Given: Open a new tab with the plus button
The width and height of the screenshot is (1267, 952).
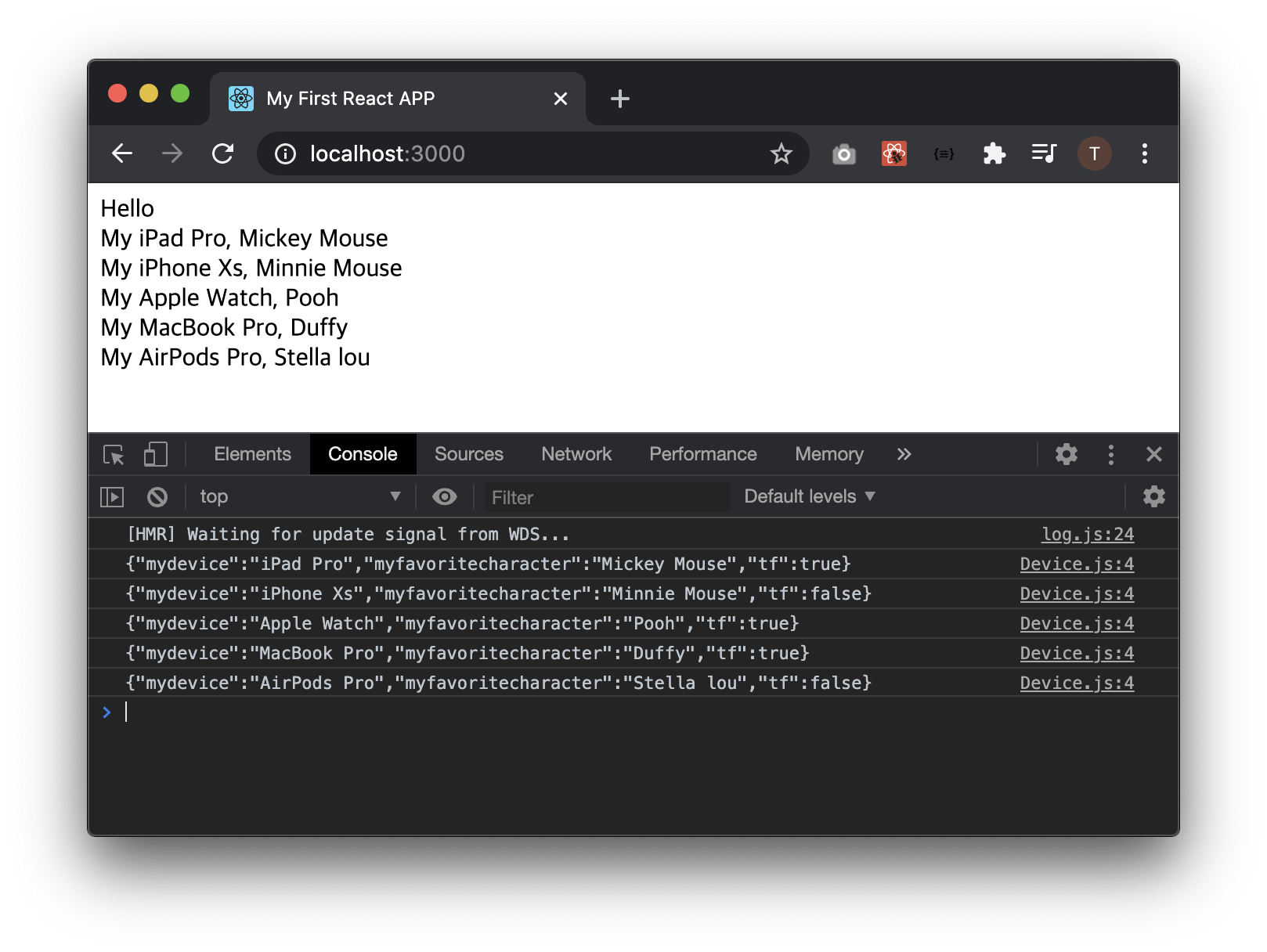Looking at the screenshot, I should coord(619,99).
